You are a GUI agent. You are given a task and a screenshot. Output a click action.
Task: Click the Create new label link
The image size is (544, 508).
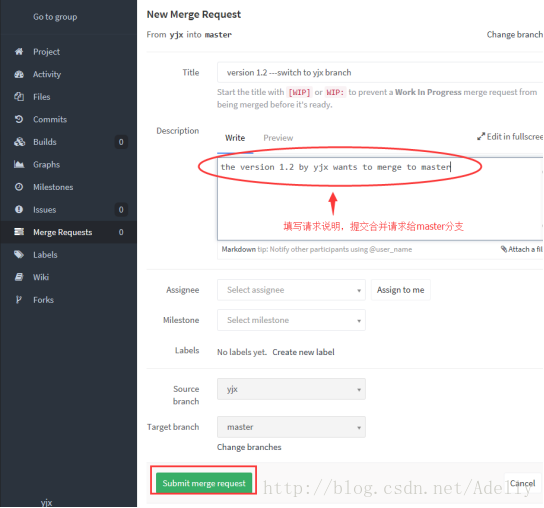point(303,352)
